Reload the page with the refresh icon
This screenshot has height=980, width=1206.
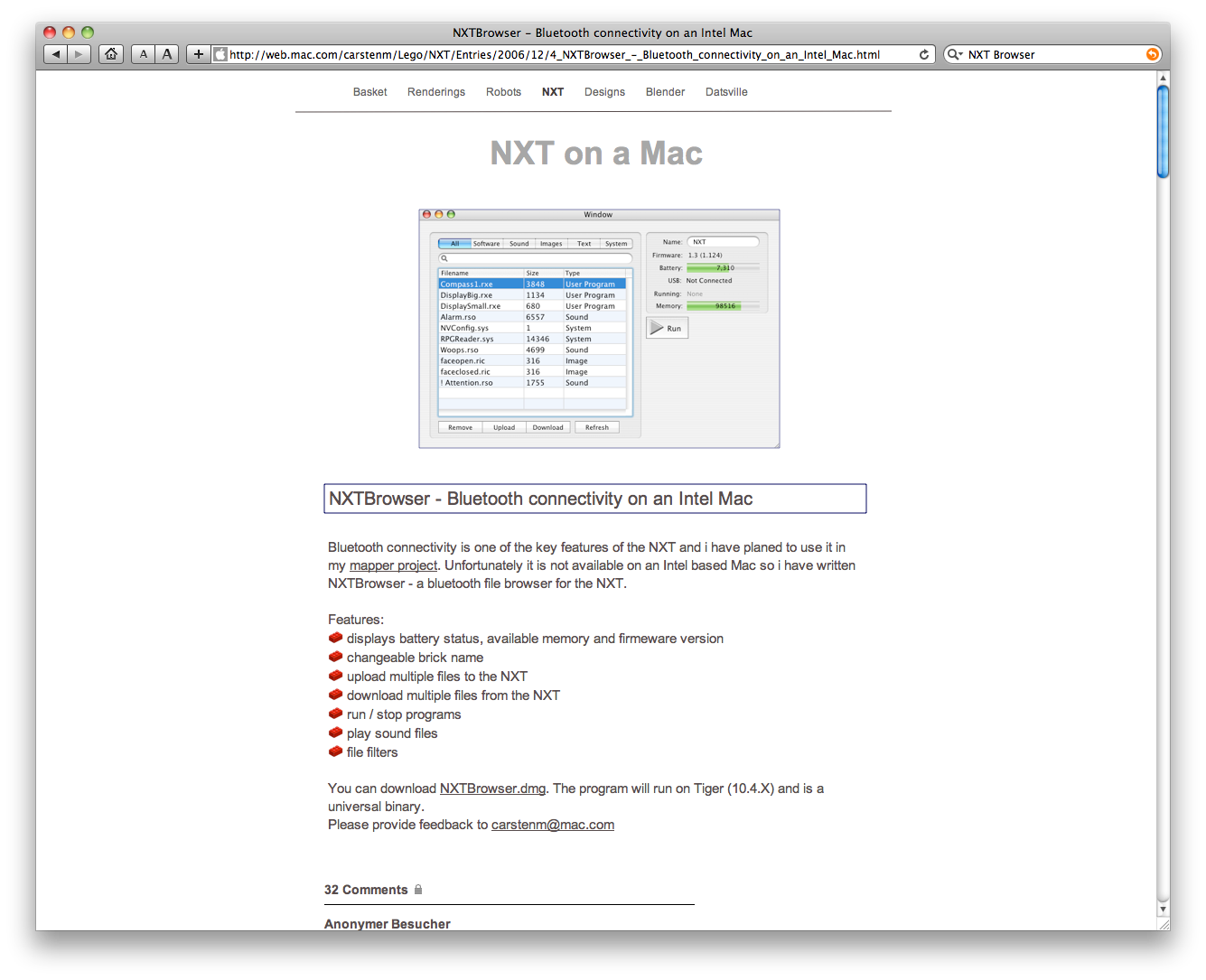click(x=923, y=54)
